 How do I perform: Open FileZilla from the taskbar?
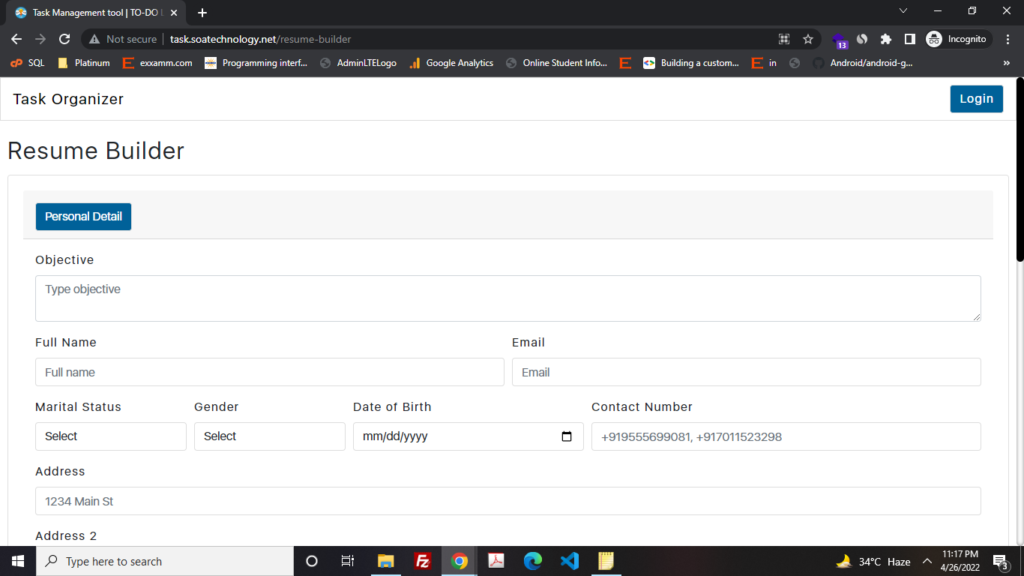(422, 561)
